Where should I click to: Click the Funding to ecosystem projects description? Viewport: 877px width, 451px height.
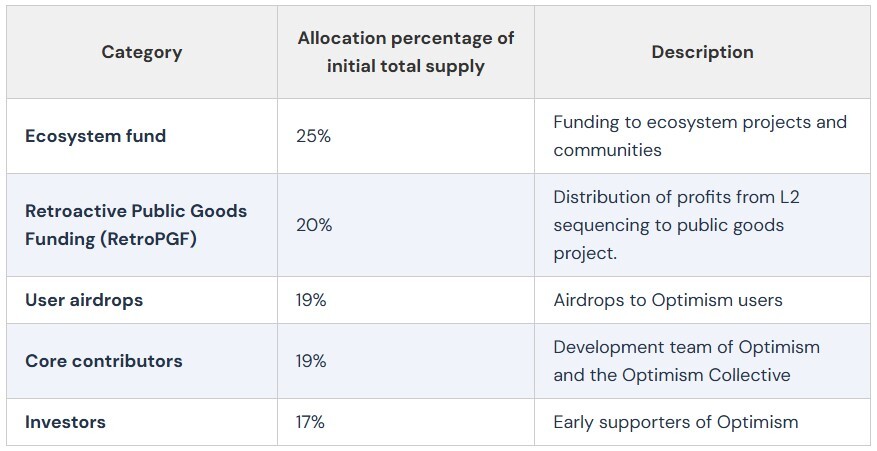[x=700, y=136]
